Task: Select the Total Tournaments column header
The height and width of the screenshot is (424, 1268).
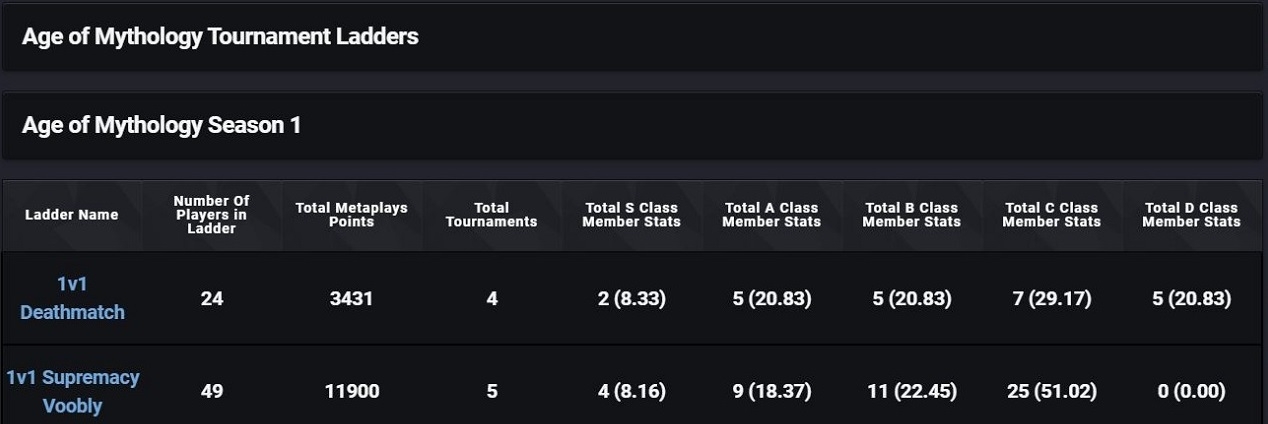Action: (491, 215)
